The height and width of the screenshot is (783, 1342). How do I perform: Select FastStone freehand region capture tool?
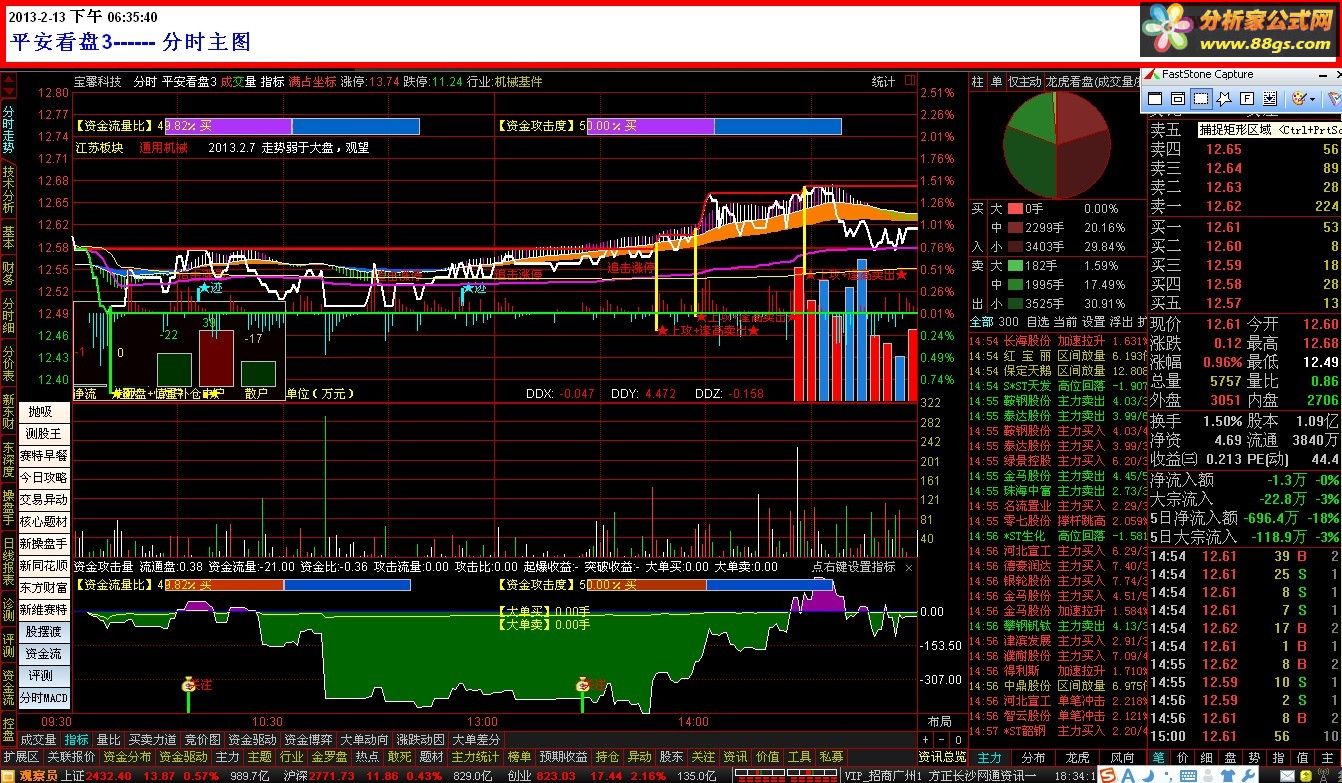tap(1224, 98)
